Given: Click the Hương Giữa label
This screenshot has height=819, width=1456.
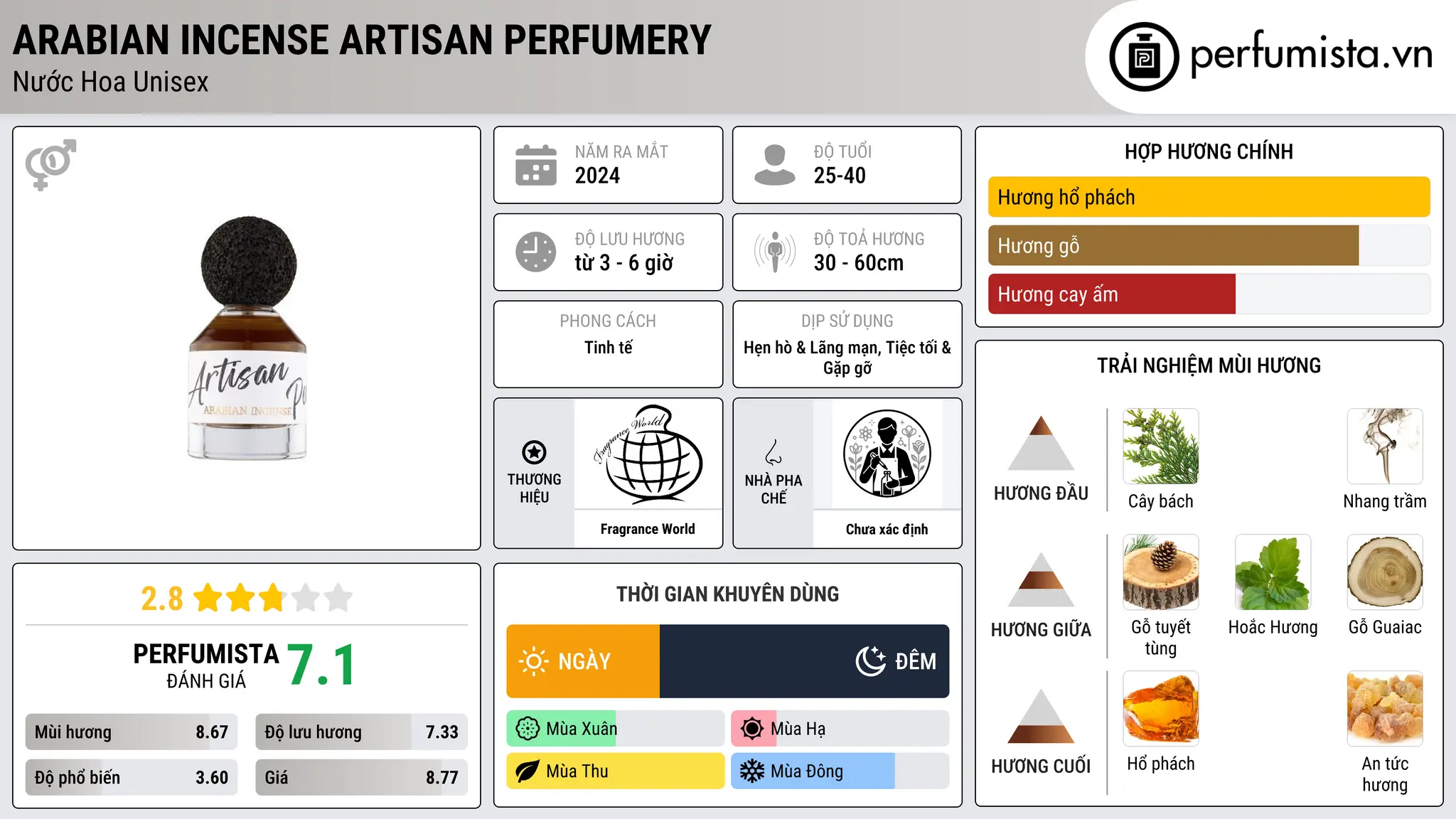Looking at the screenshot, I should pyautogui.click(x=1041, y=630).
